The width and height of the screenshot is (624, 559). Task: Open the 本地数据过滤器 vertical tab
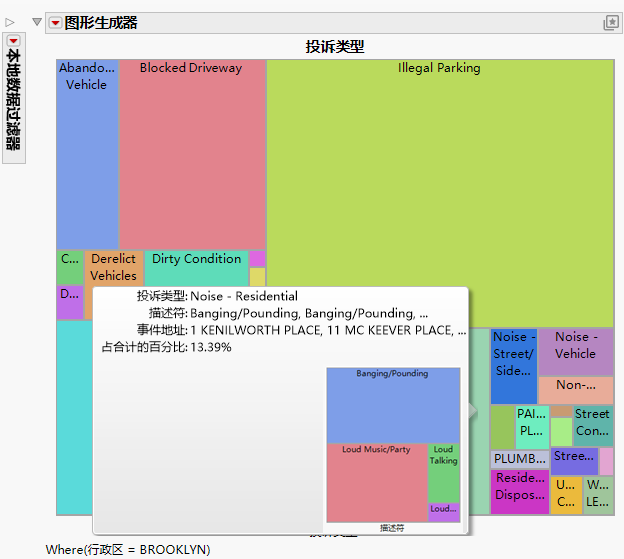pos(14,98)
